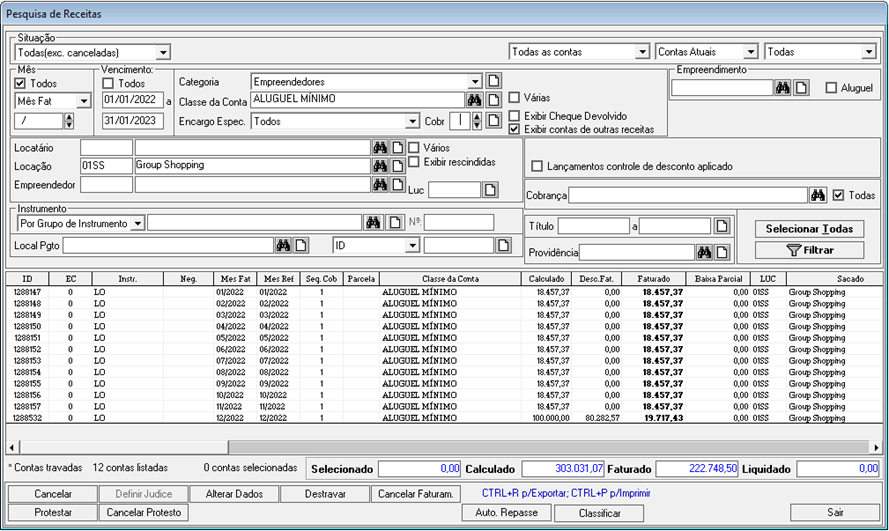Viewport: 889px width, 531px height.
Task: Open Por Grupo de Instrumento dropdown
Action: (138, 223)
